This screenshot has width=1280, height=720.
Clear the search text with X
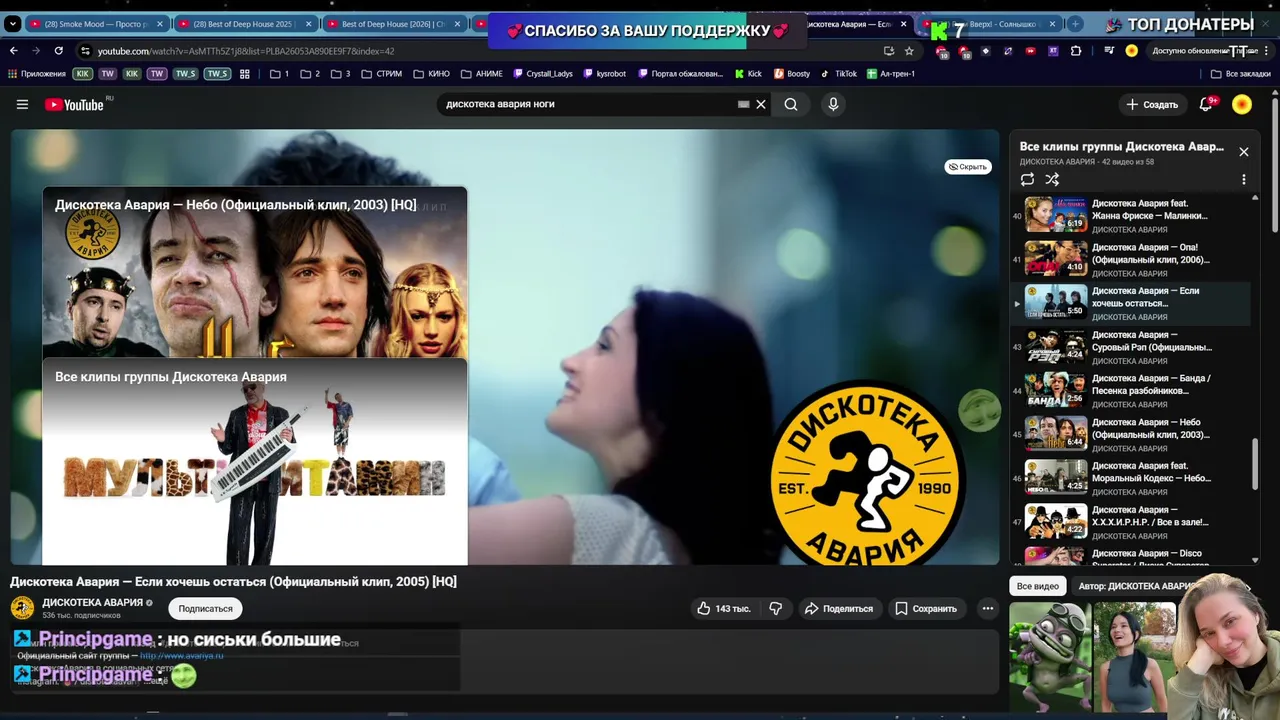[761, 104]
